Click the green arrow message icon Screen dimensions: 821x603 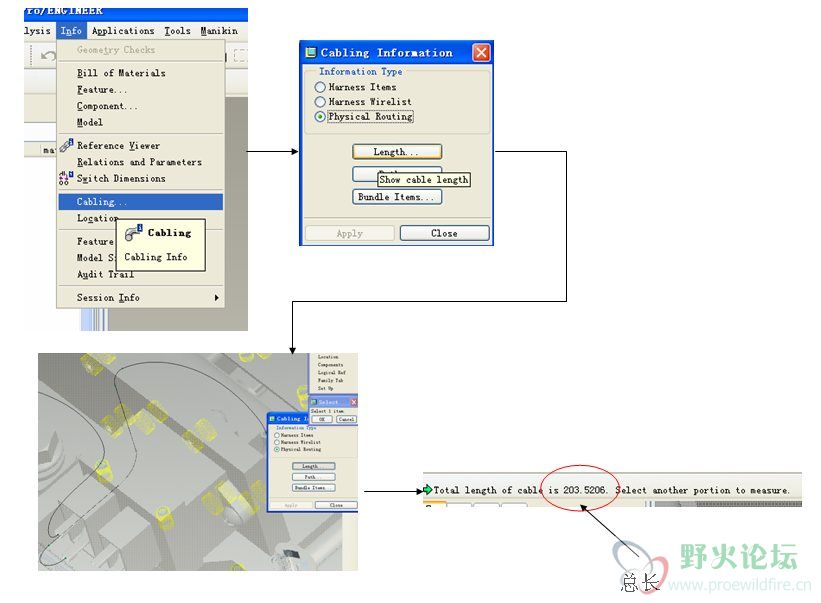click(x=427, y=490)
